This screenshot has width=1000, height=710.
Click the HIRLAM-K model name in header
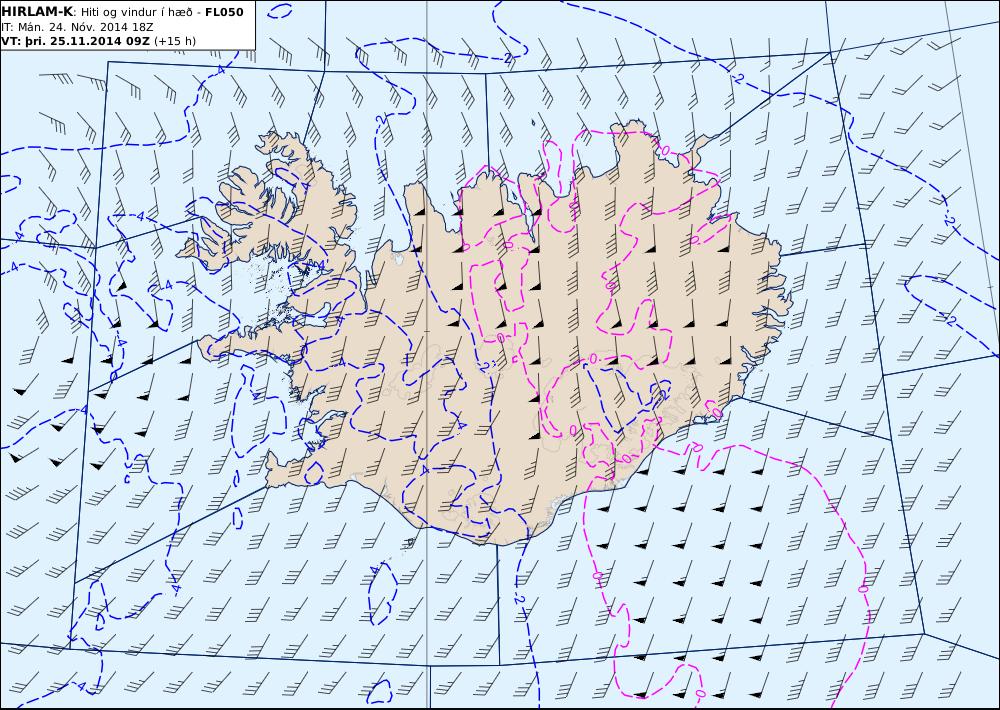(x=37, y=12)
